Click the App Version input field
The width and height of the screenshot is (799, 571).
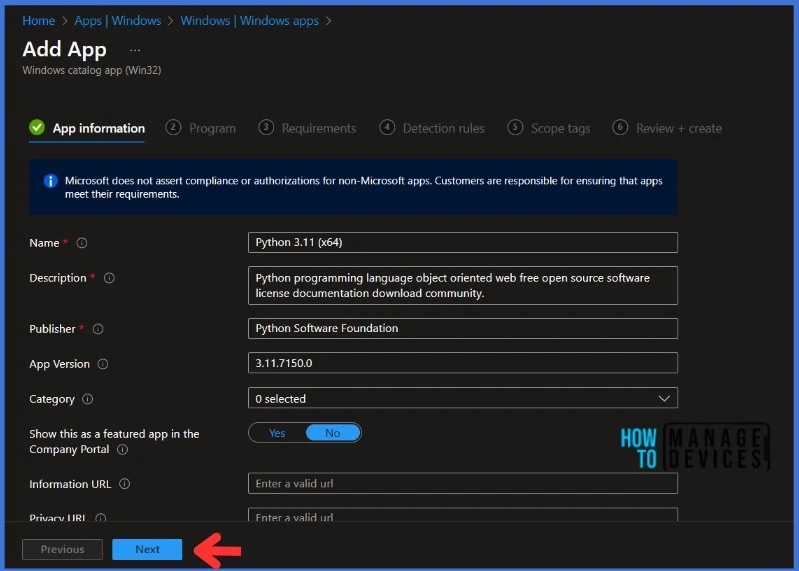(463, 363)
